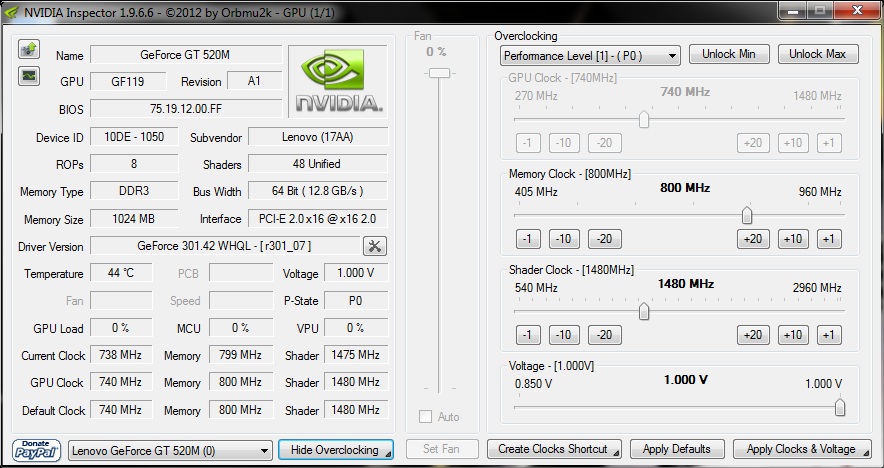Click the PayPal Donate button
884x468 pixels.
pos(37,450)
